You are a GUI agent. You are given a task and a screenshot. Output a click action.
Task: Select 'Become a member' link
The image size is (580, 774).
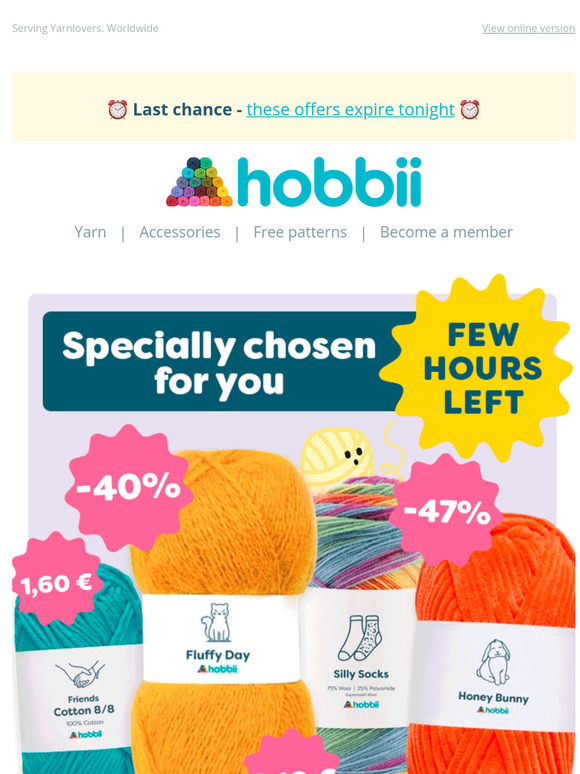tap(446, 232)
